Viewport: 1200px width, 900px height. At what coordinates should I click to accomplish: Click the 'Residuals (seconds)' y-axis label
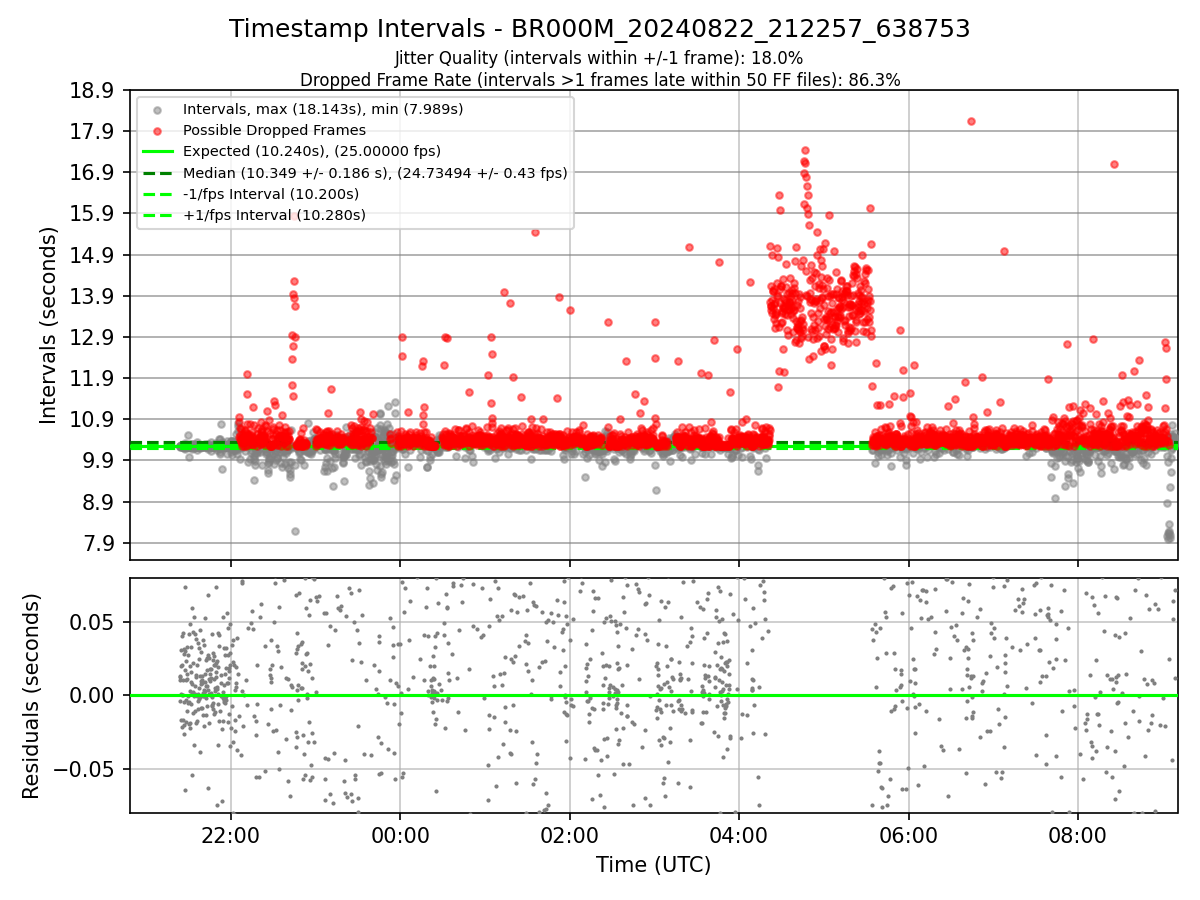[31, 696]
